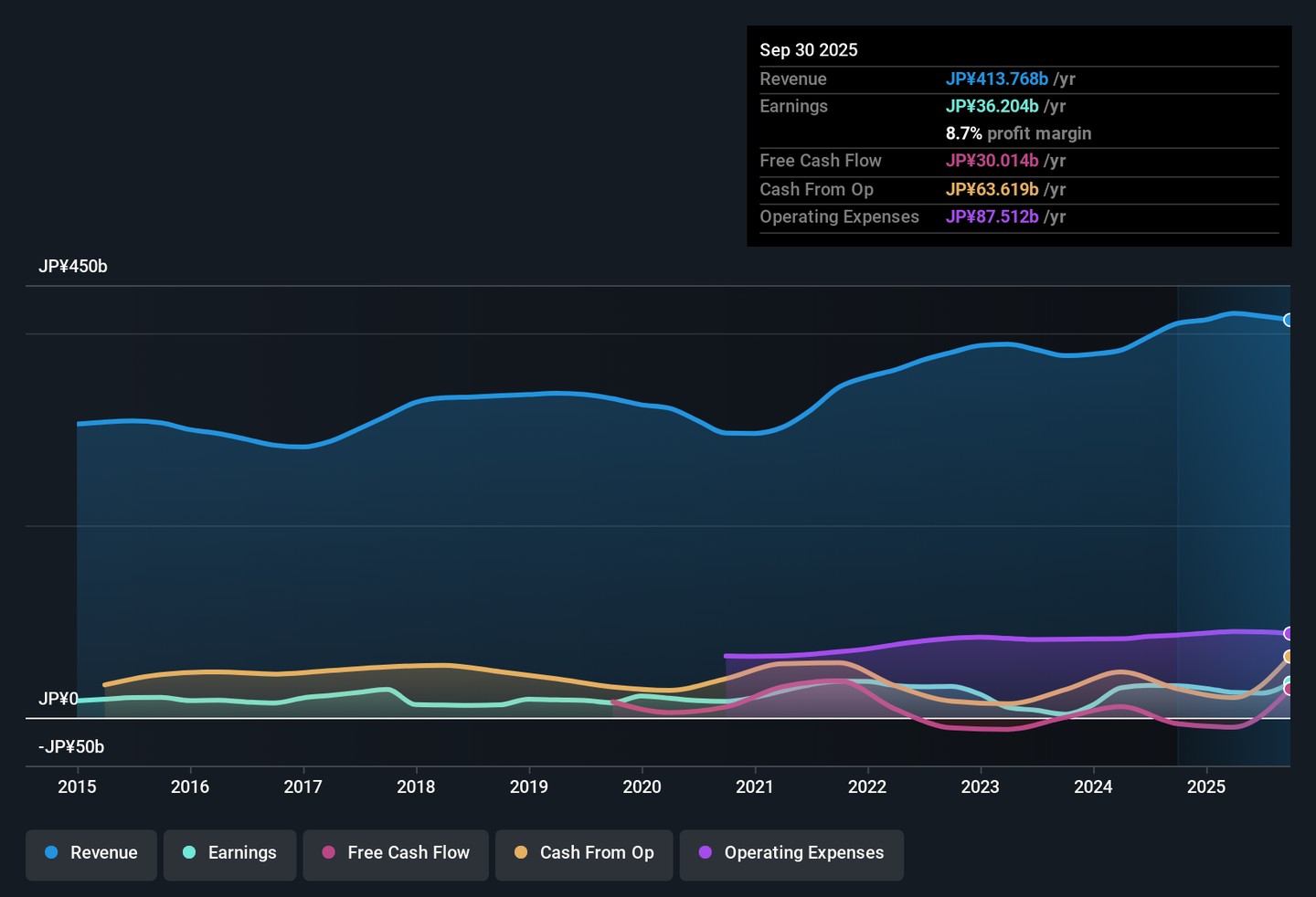Click the orange Cash From Op endpoint dot

(x=1289, y=657)
